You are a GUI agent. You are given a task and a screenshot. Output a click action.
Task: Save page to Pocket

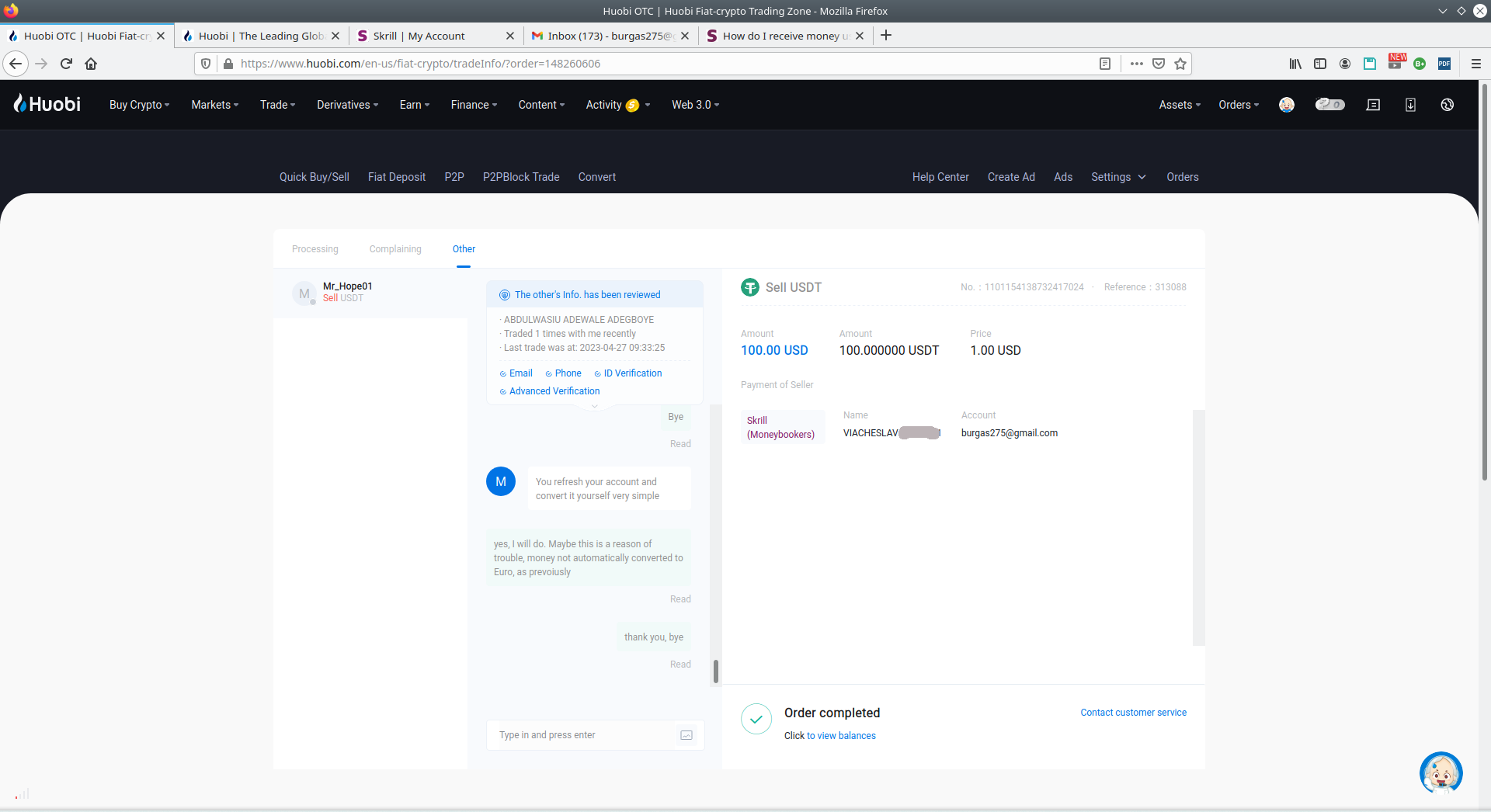(1159, 64)
